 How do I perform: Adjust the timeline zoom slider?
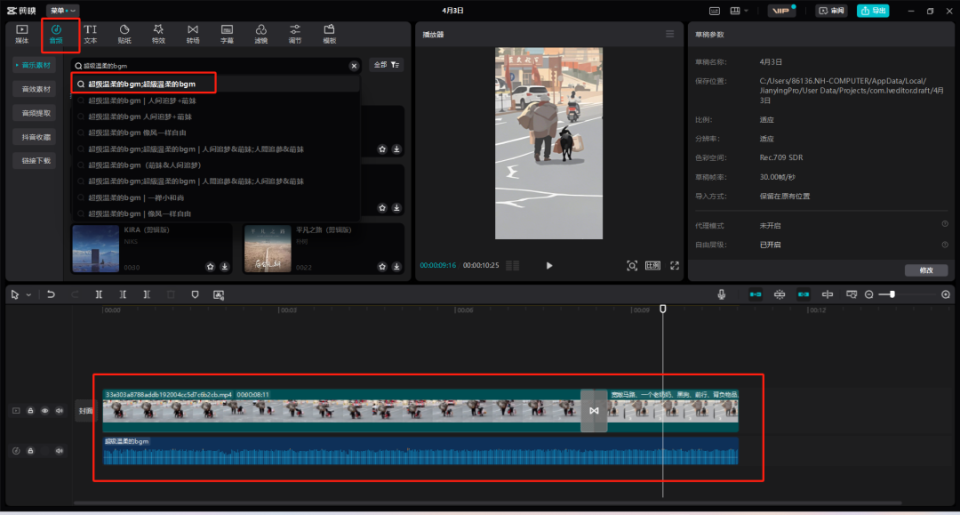tap(892, 295)
